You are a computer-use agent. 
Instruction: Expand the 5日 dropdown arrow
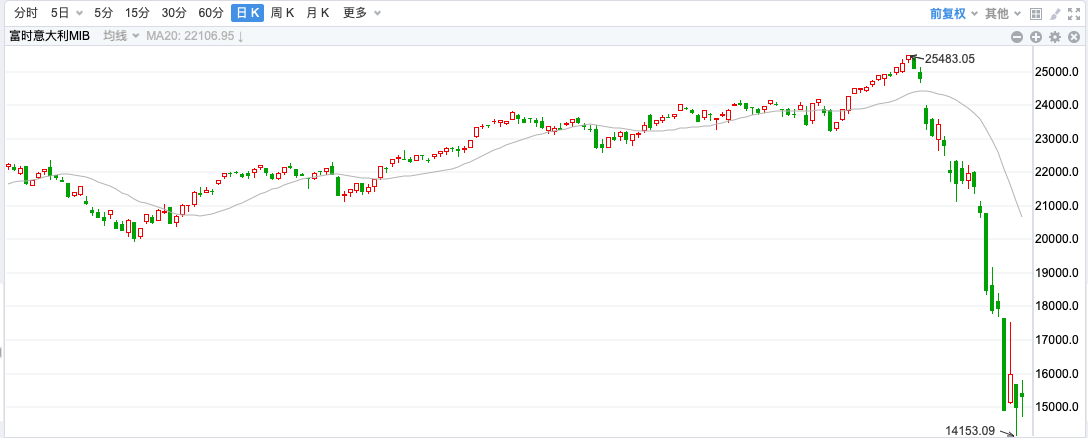[x=78, y=13]
